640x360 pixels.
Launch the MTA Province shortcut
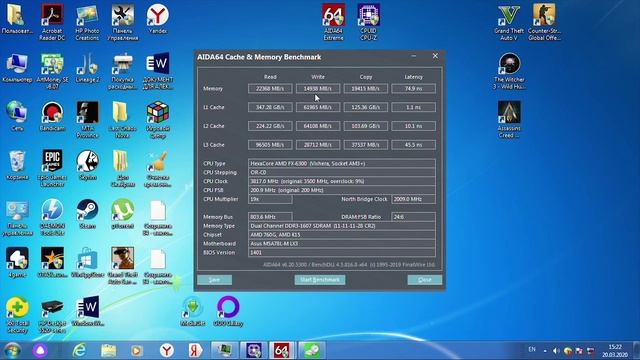point(87,120)
